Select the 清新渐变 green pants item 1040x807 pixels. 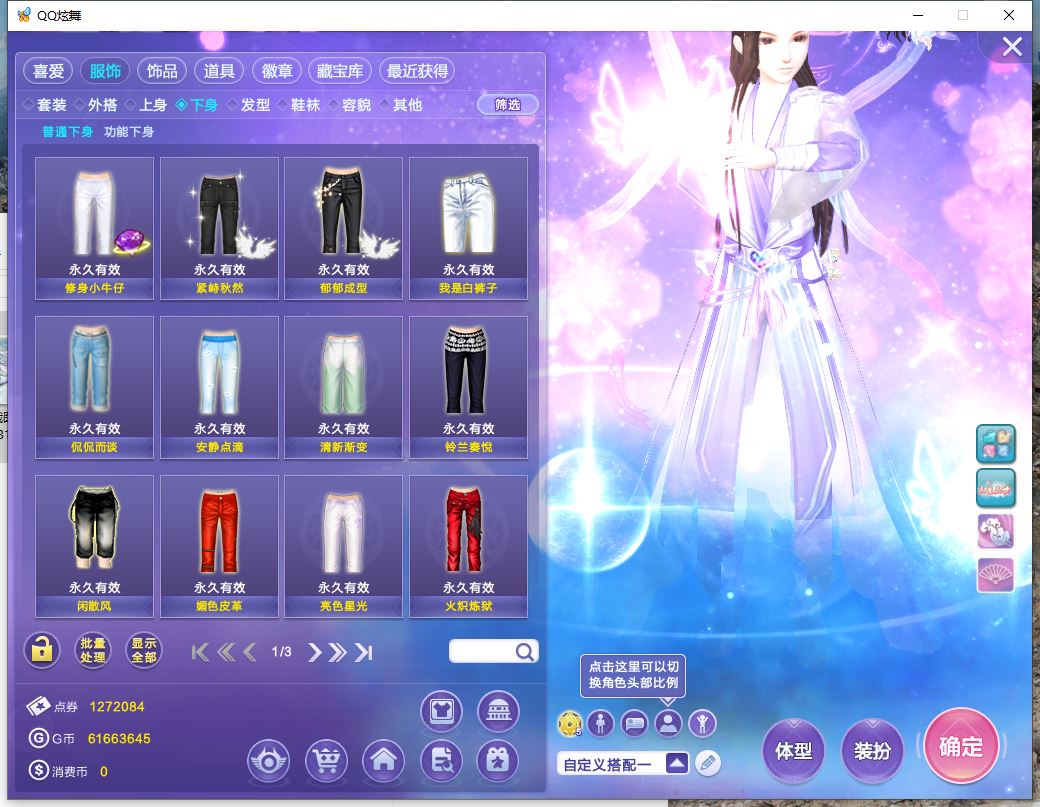[x=343, y=387]
